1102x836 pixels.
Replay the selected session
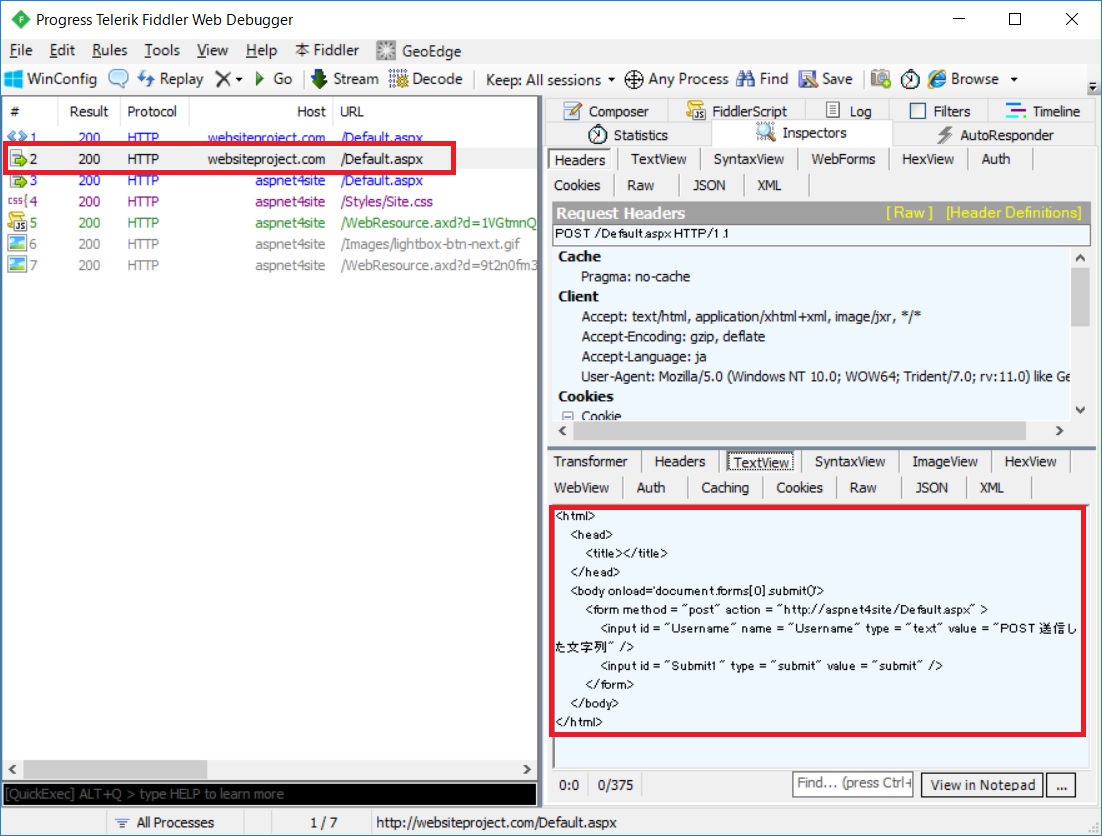(x=169, y=79)
